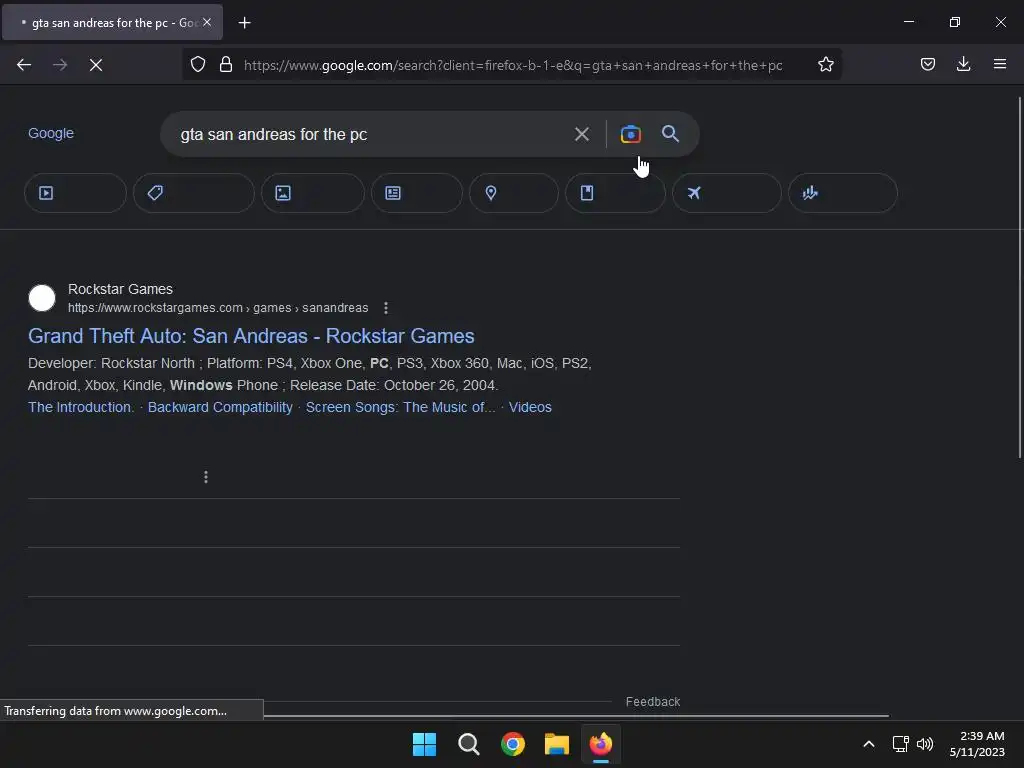Image resolution: width=1024 pixels, height=768 pixels.
Task: Go to the Google home logo
Action: pos(51,133)
